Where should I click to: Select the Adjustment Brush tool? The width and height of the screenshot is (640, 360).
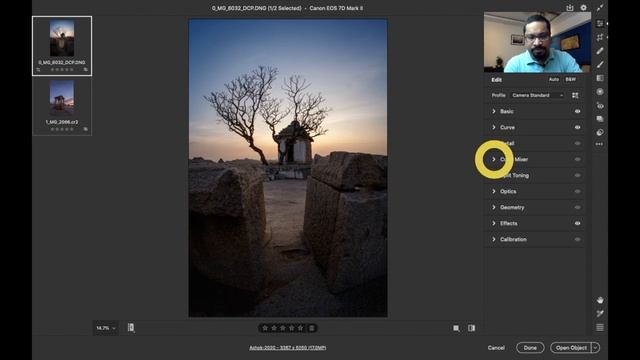[600, 64]
